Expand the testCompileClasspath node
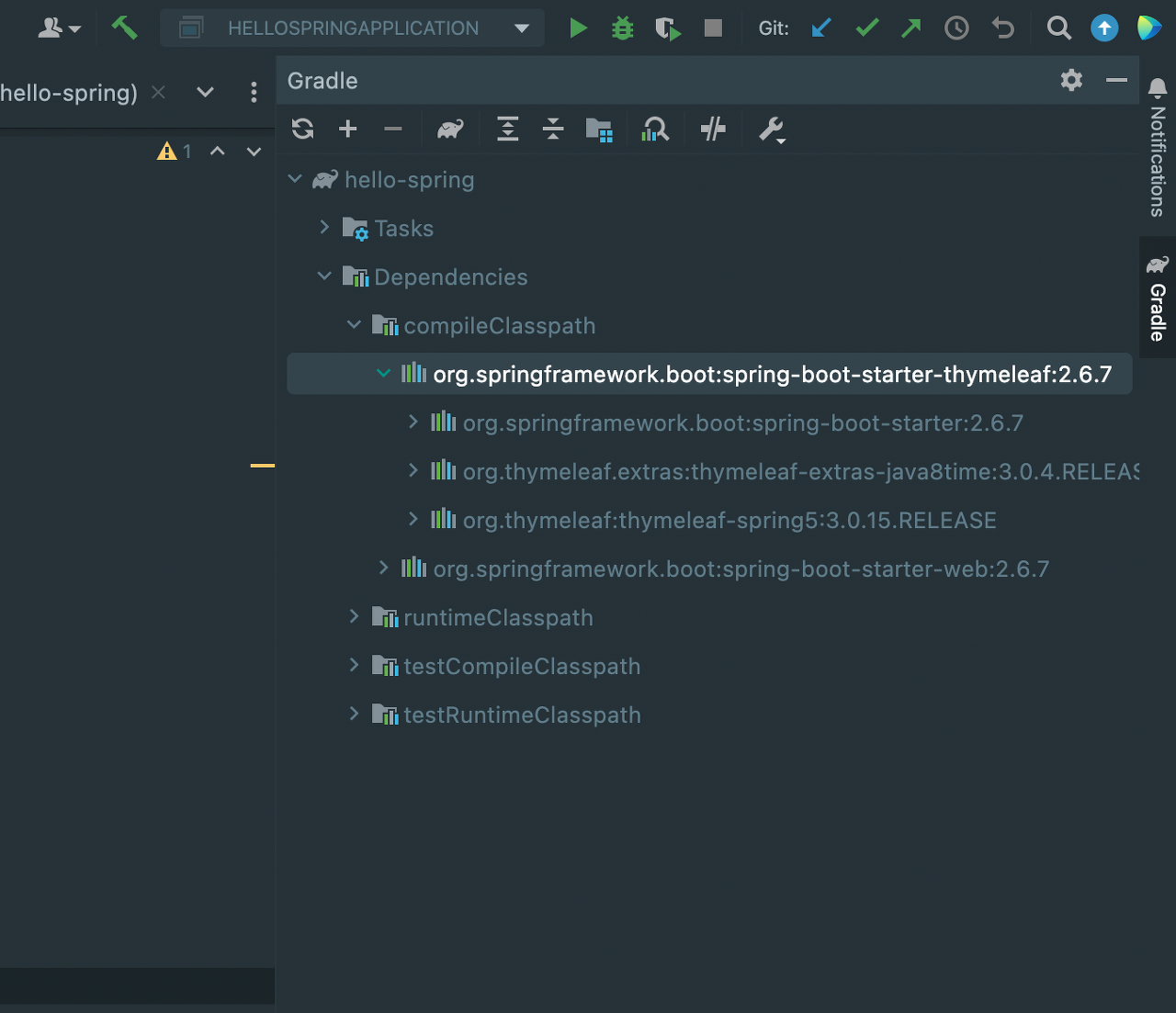This screenshot has width=1176, height=1013. tap(354, 665)
